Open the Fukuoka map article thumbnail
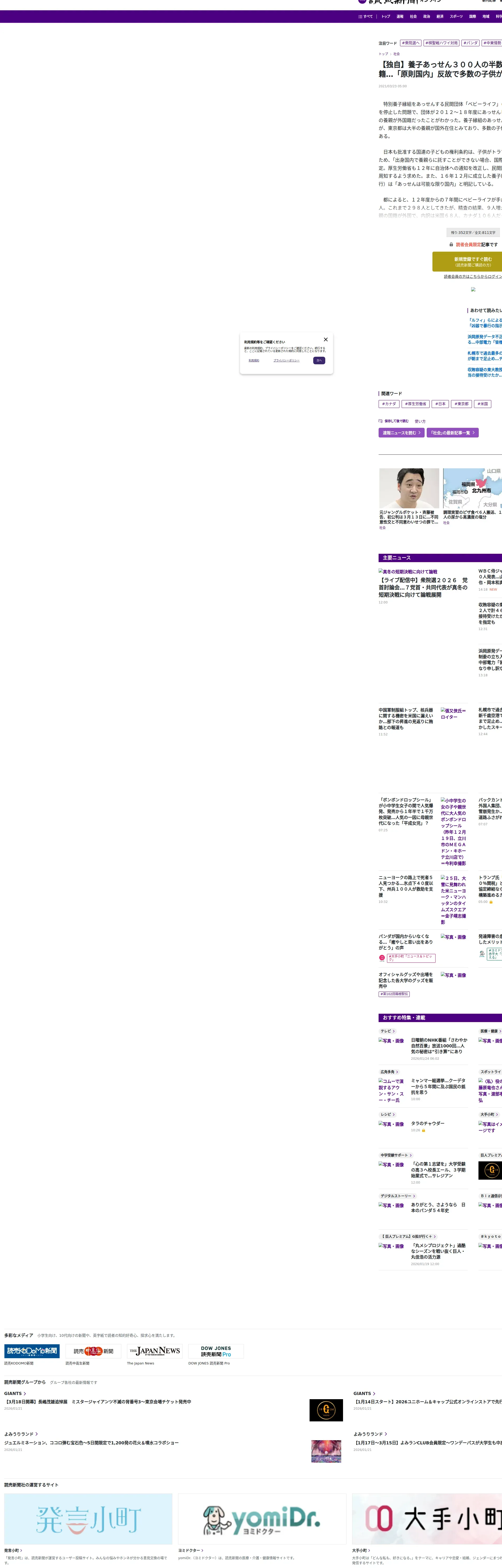The height and width of the screenshot is (1568, 502). (472, 488)
